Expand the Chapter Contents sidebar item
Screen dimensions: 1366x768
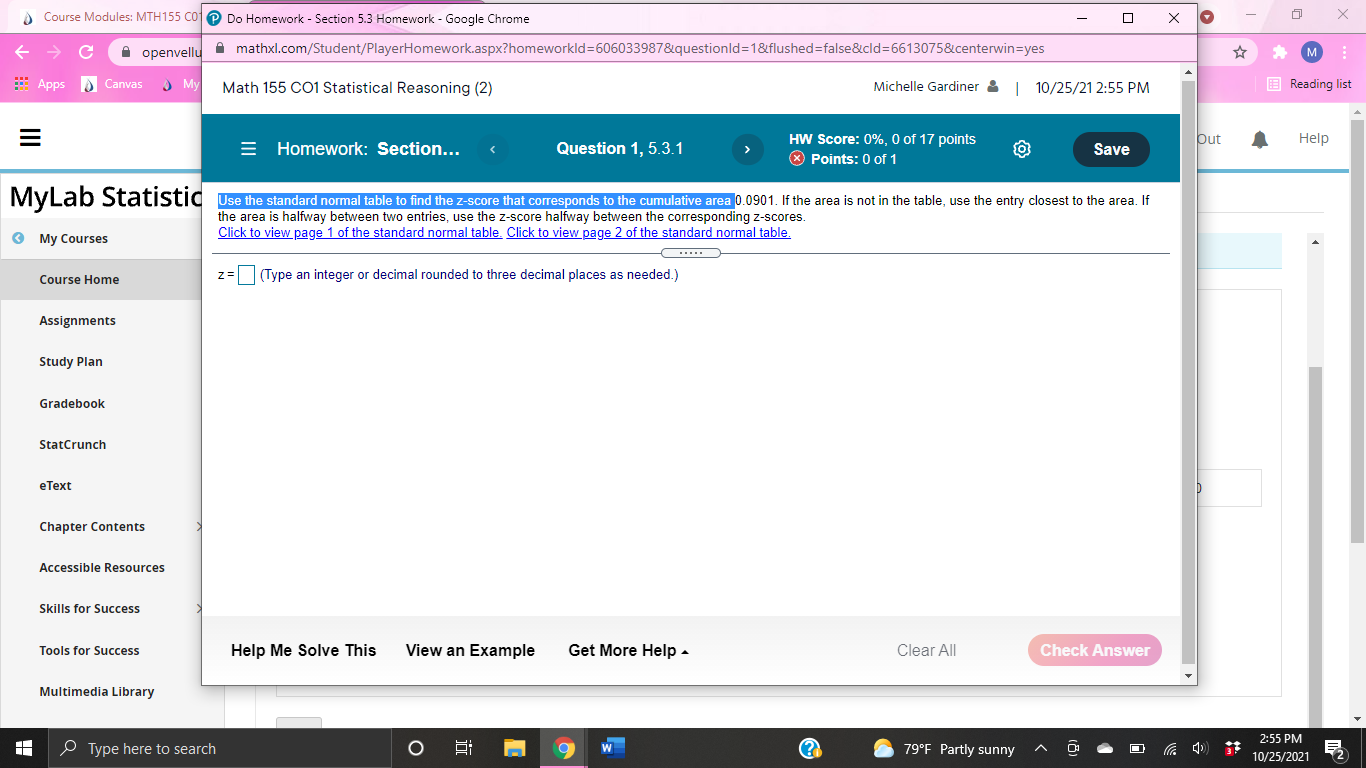(199, 526)
